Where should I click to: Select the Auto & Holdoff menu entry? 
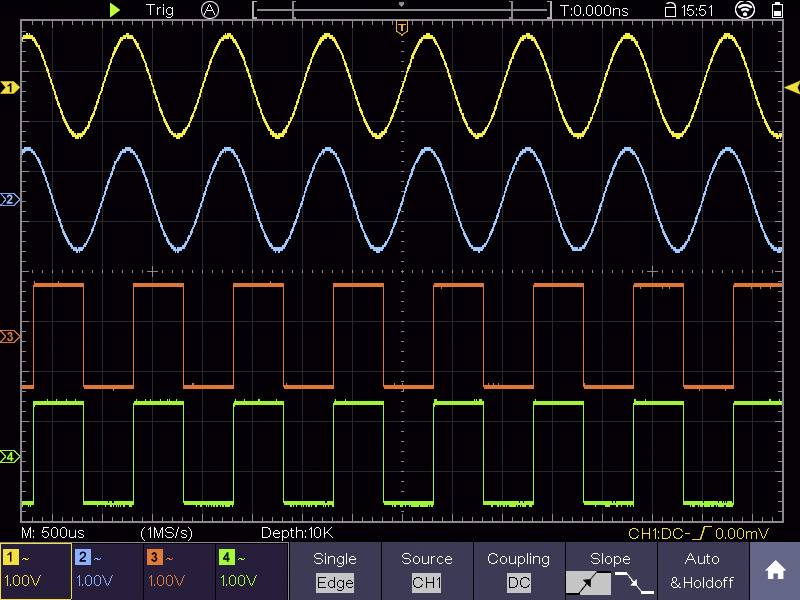[703, 568]
